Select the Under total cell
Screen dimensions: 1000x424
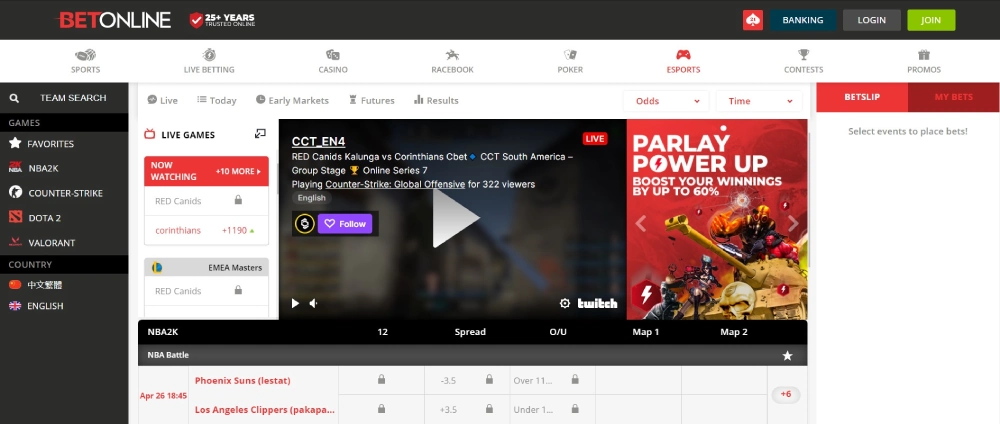[552, 409]
